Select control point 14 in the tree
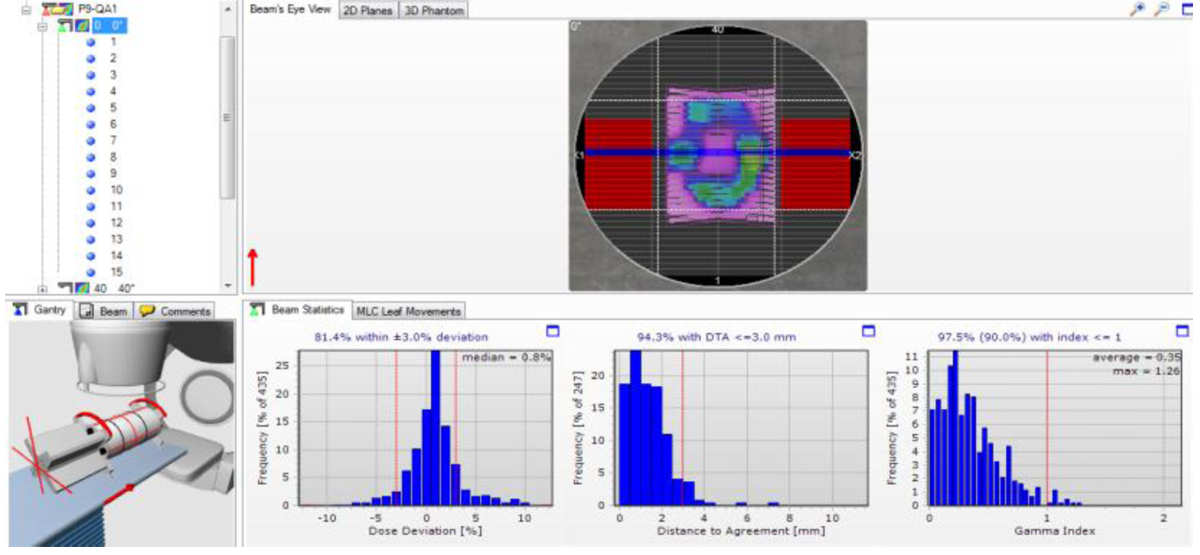This screenshot has width=1200, height=555. (117, 255)
